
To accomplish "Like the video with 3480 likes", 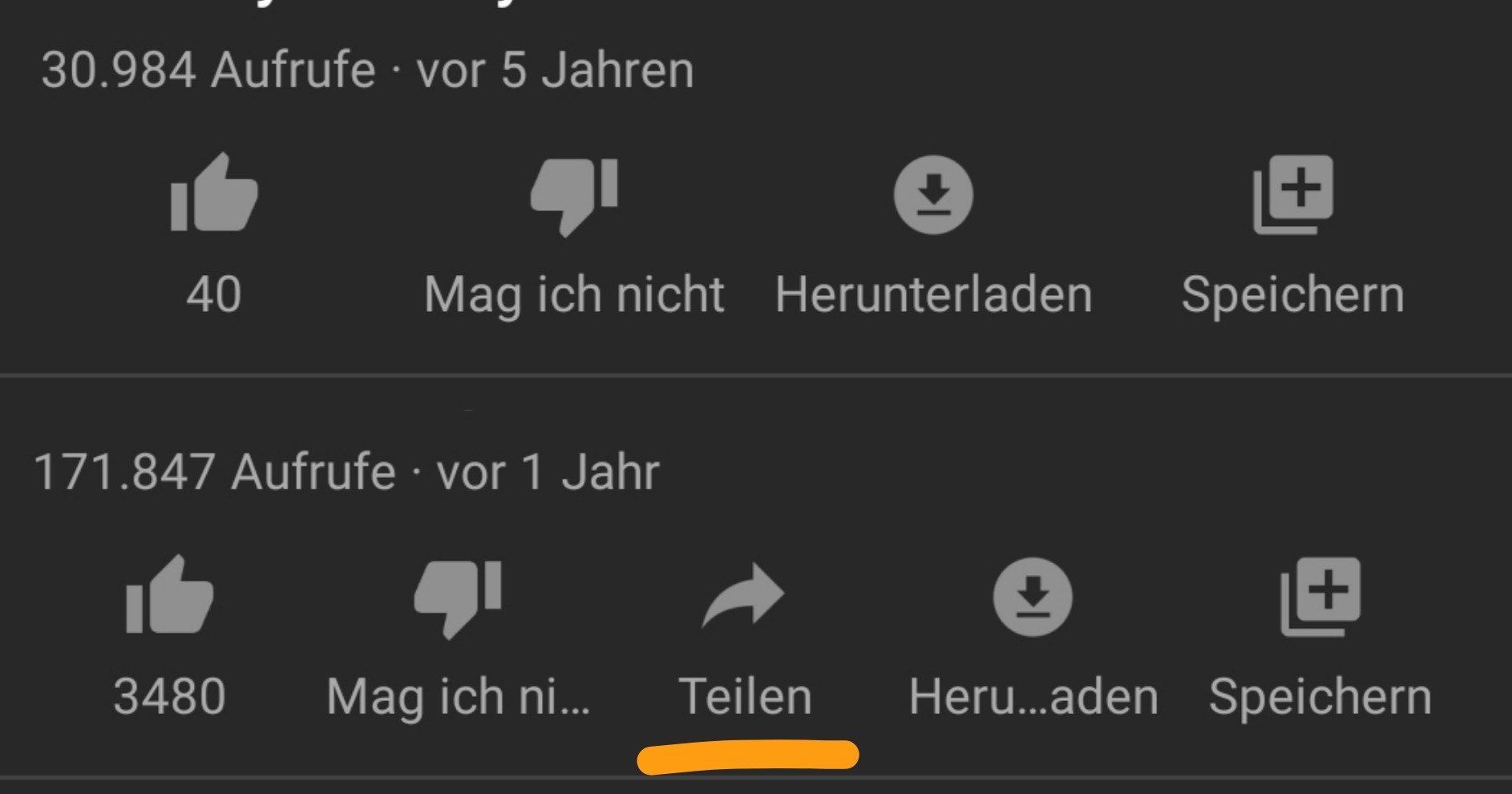I will (169, 595).
